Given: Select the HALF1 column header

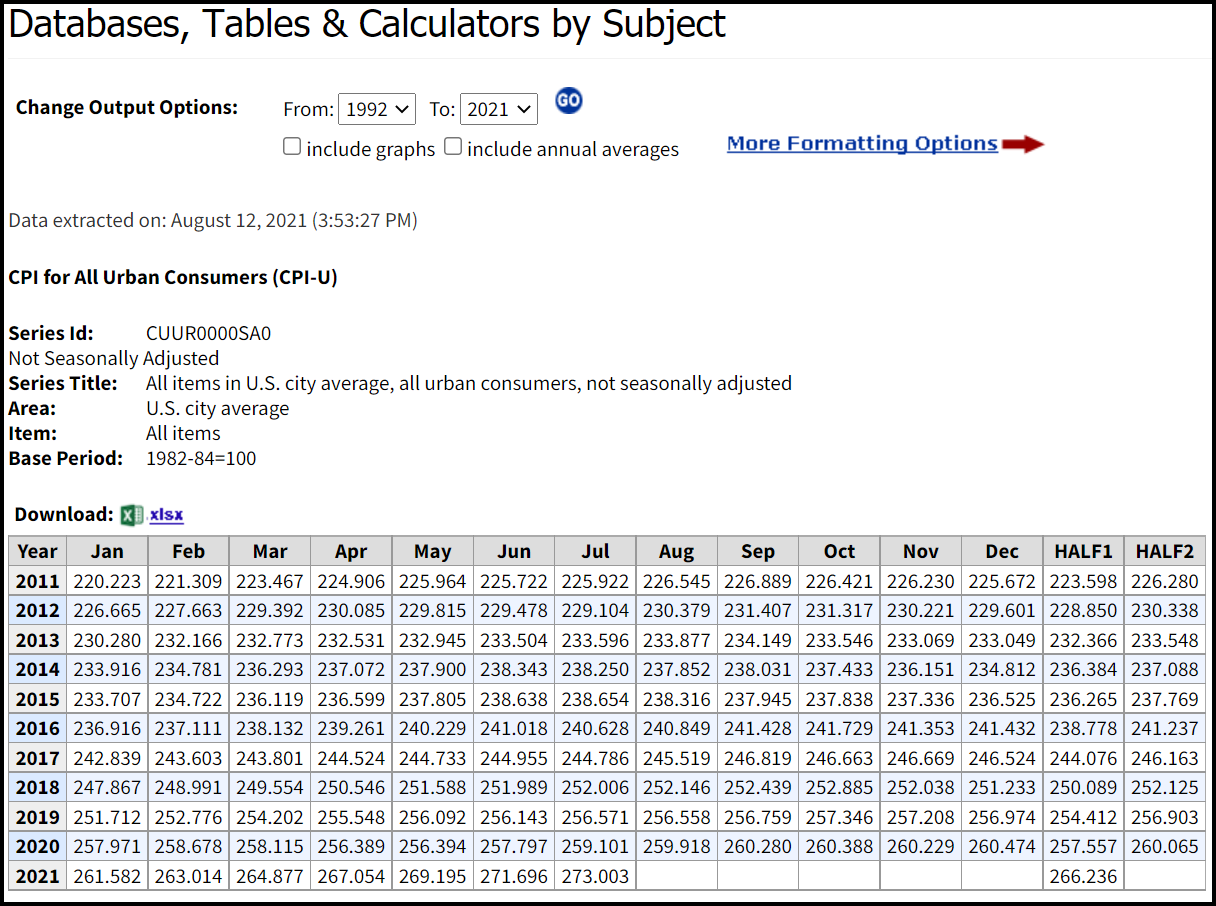Looking at the screenshot, I should click(1083, 552).
